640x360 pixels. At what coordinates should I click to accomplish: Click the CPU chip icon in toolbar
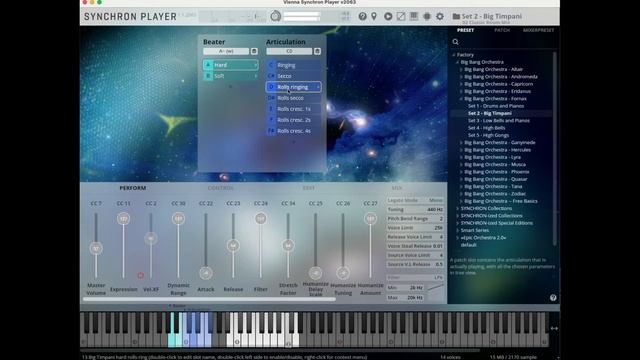pyautogui.click(x=427, y=16)
